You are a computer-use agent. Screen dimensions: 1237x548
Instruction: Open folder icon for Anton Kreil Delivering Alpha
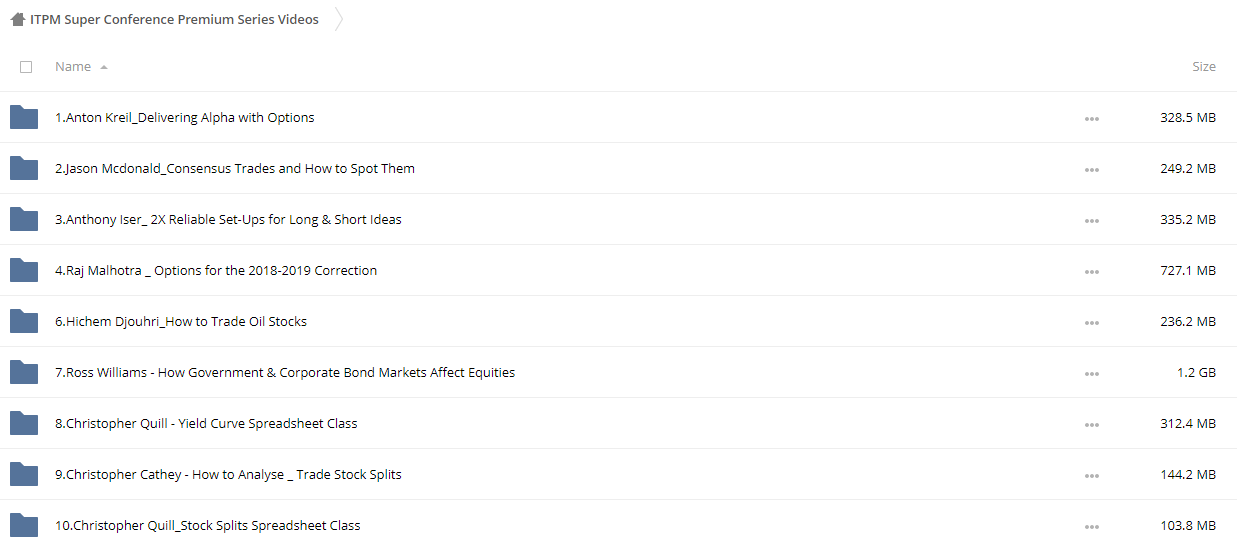24,117
